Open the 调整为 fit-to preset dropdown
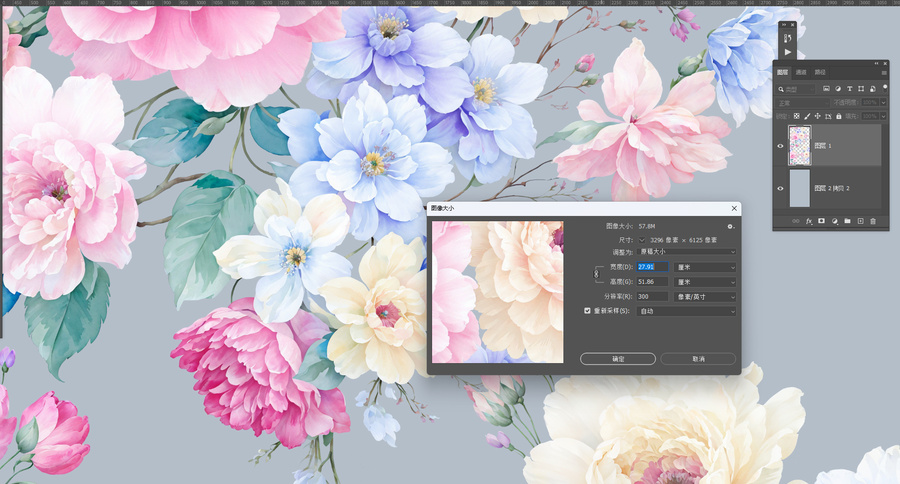The height and width of the screenshot is (484, 900). point(687,252)
